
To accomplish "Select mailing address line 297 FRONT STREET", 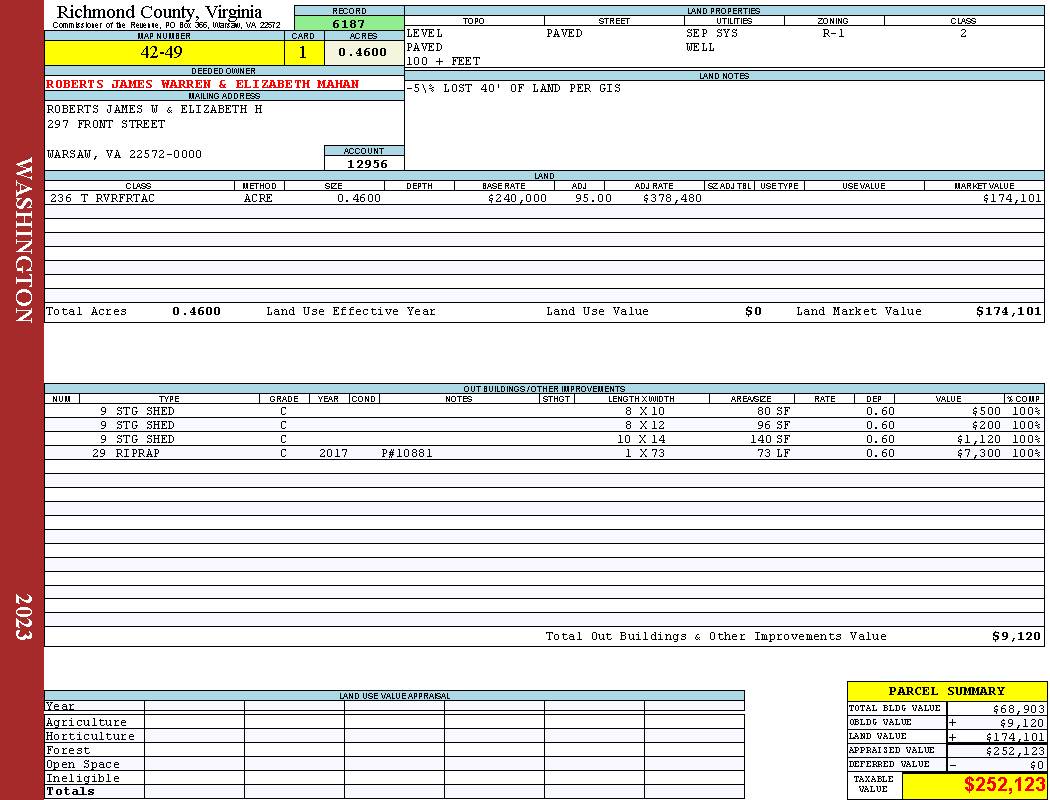I will (106, 125).
